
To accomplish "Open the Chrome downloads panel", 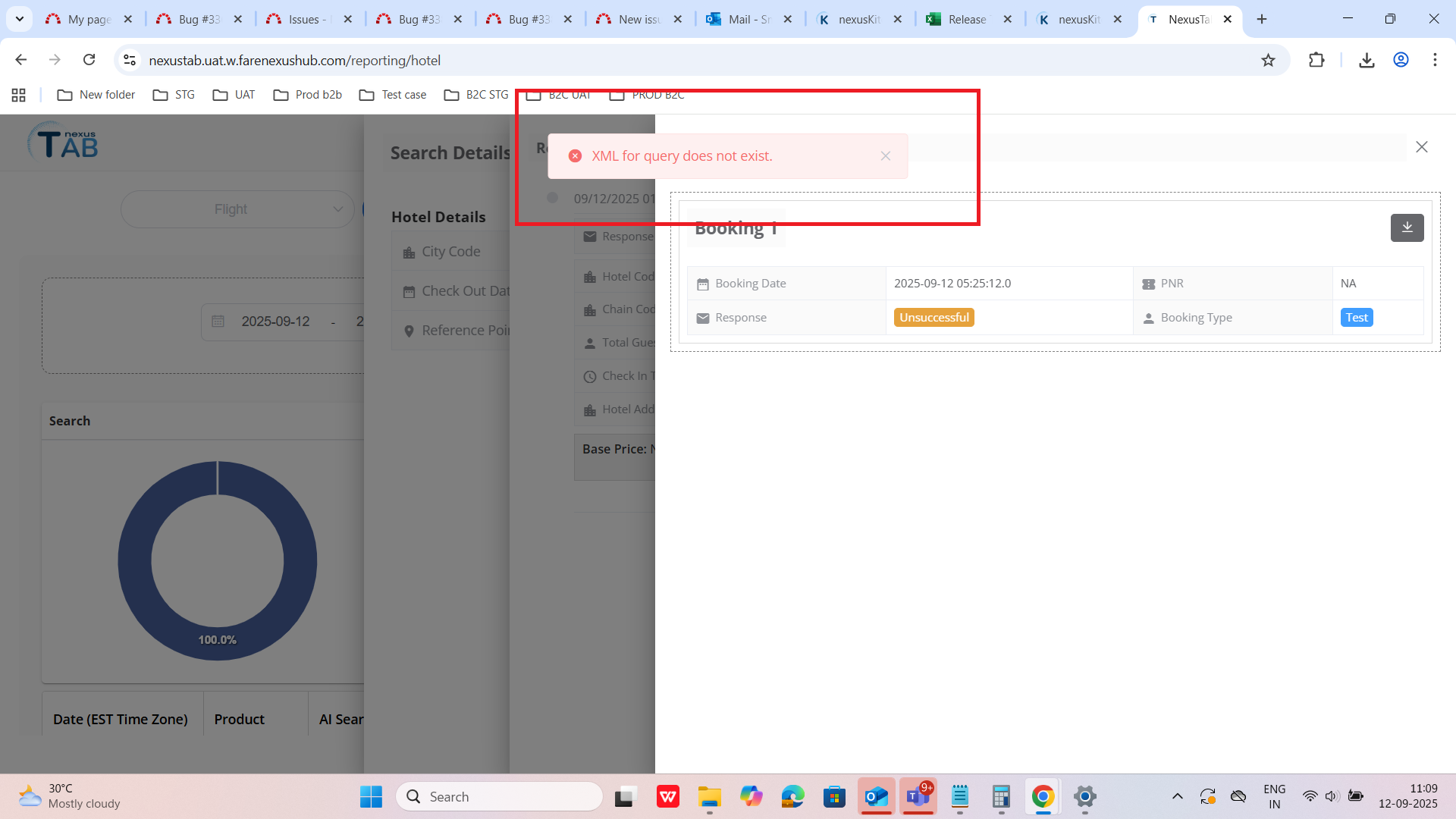I will (x=1367, y=60).
